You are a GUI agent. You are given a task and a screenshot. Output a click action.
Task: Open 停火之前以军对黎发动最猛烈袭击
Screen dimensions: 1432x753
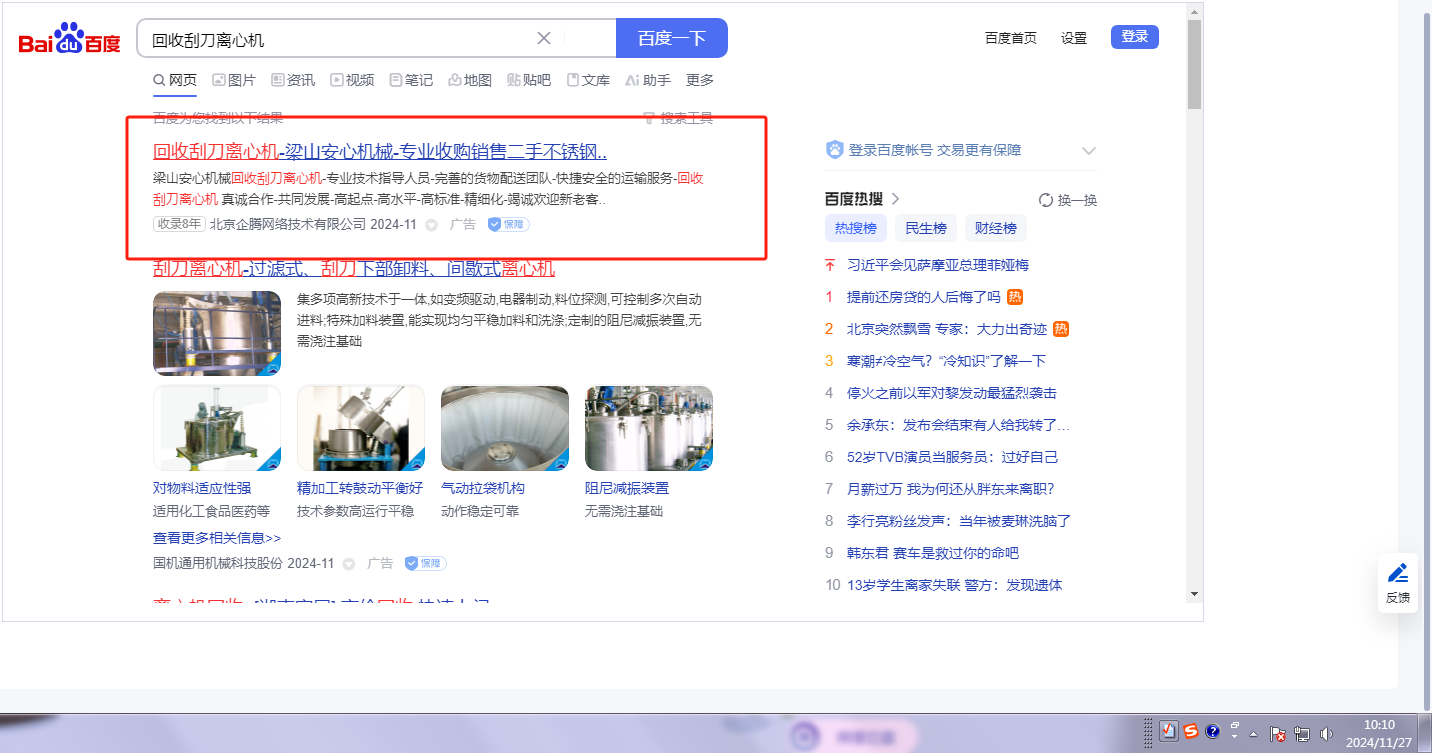pyautogui.click(x=952, y=393)
